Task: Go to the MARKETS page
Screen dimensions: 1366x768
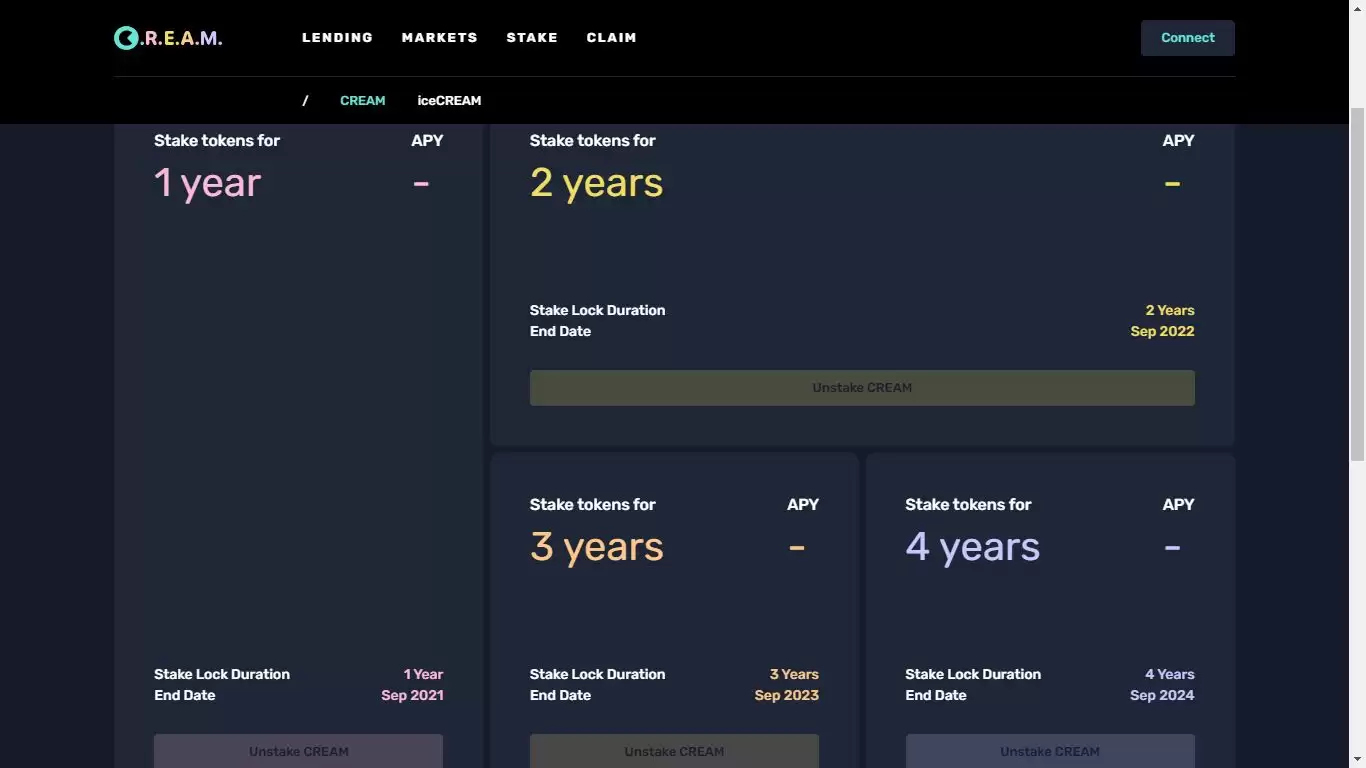Action: coord(439,38)
